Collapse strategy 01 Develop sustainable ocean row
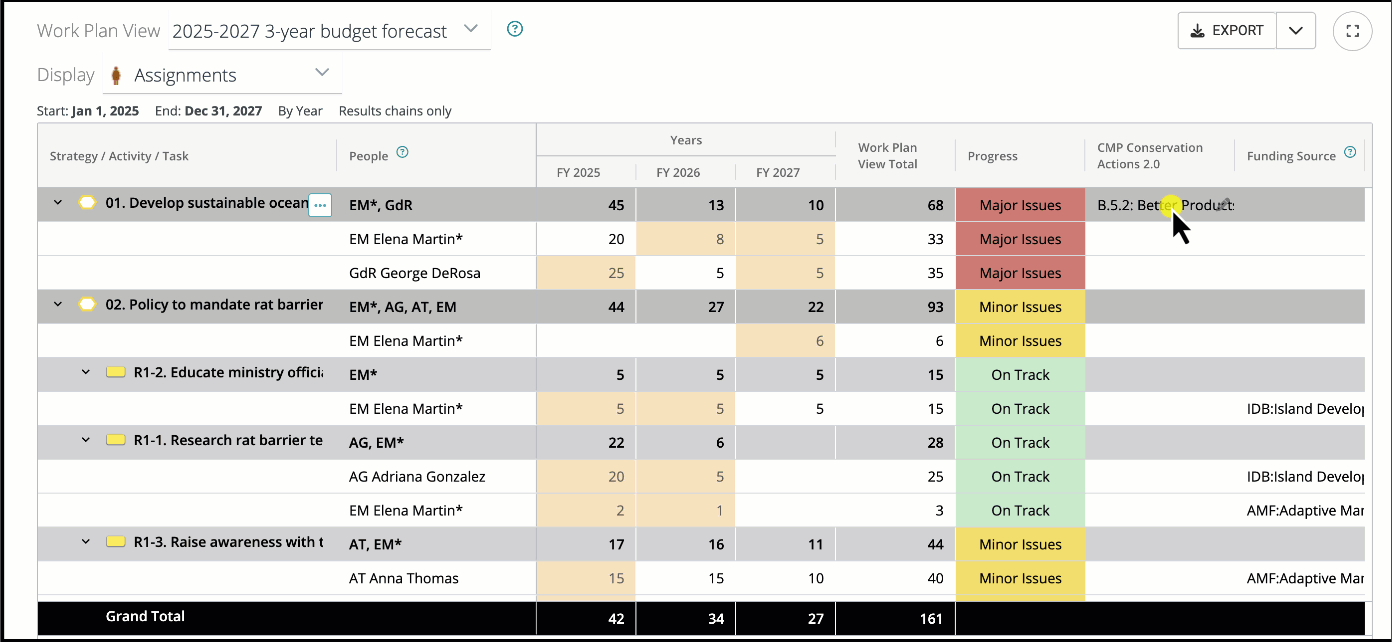 coord(58,203)
